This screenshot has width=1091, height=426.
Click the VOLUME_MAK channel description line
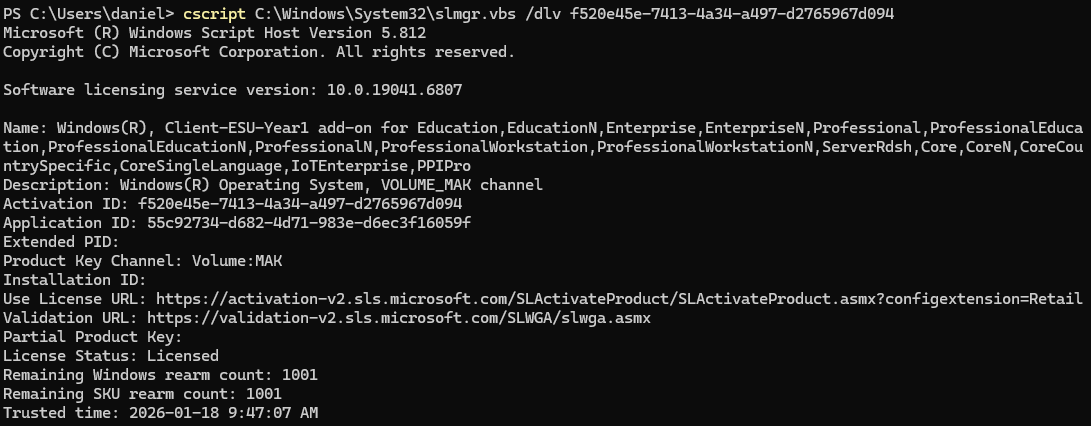pos(273,185)
